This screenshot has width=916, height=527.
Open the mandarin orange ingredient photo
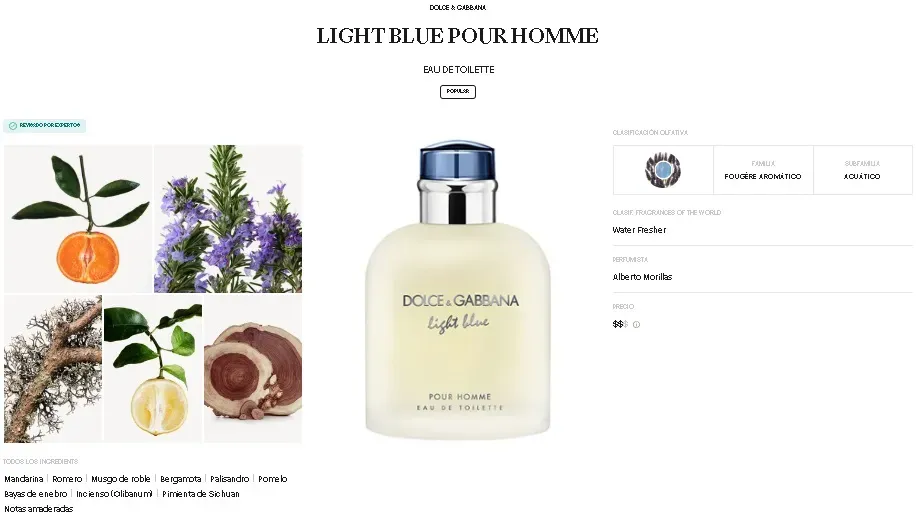tap(78, 219)
